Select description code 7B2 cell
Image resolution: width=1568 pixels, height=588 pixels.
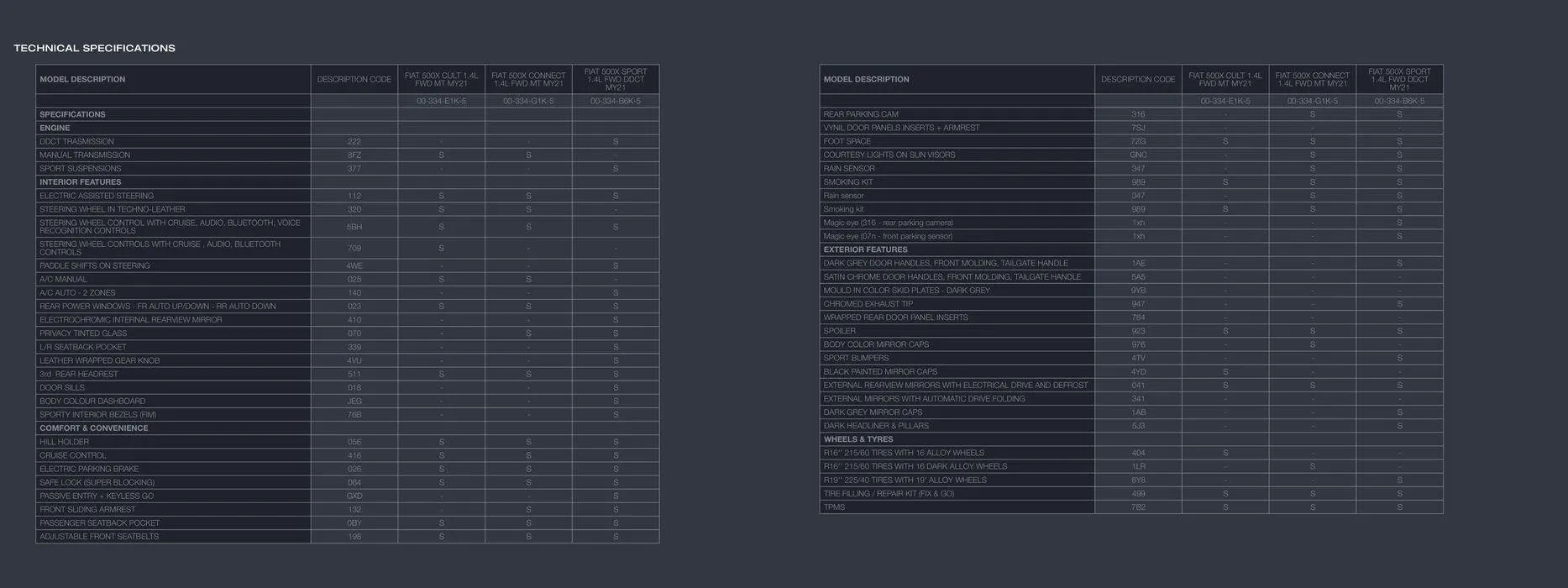1138,507
